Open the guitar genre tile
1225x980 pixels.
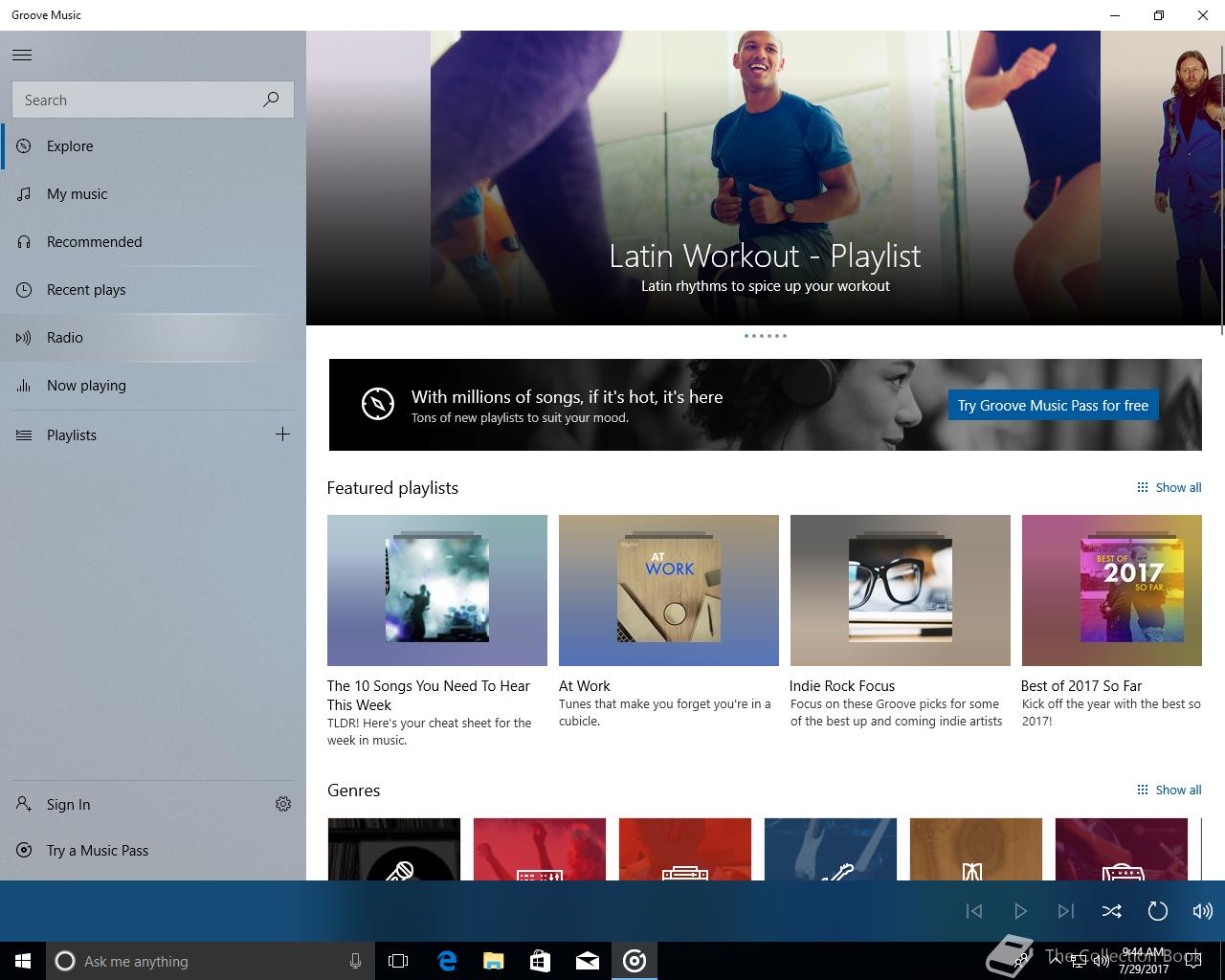[x=831, y=849]
